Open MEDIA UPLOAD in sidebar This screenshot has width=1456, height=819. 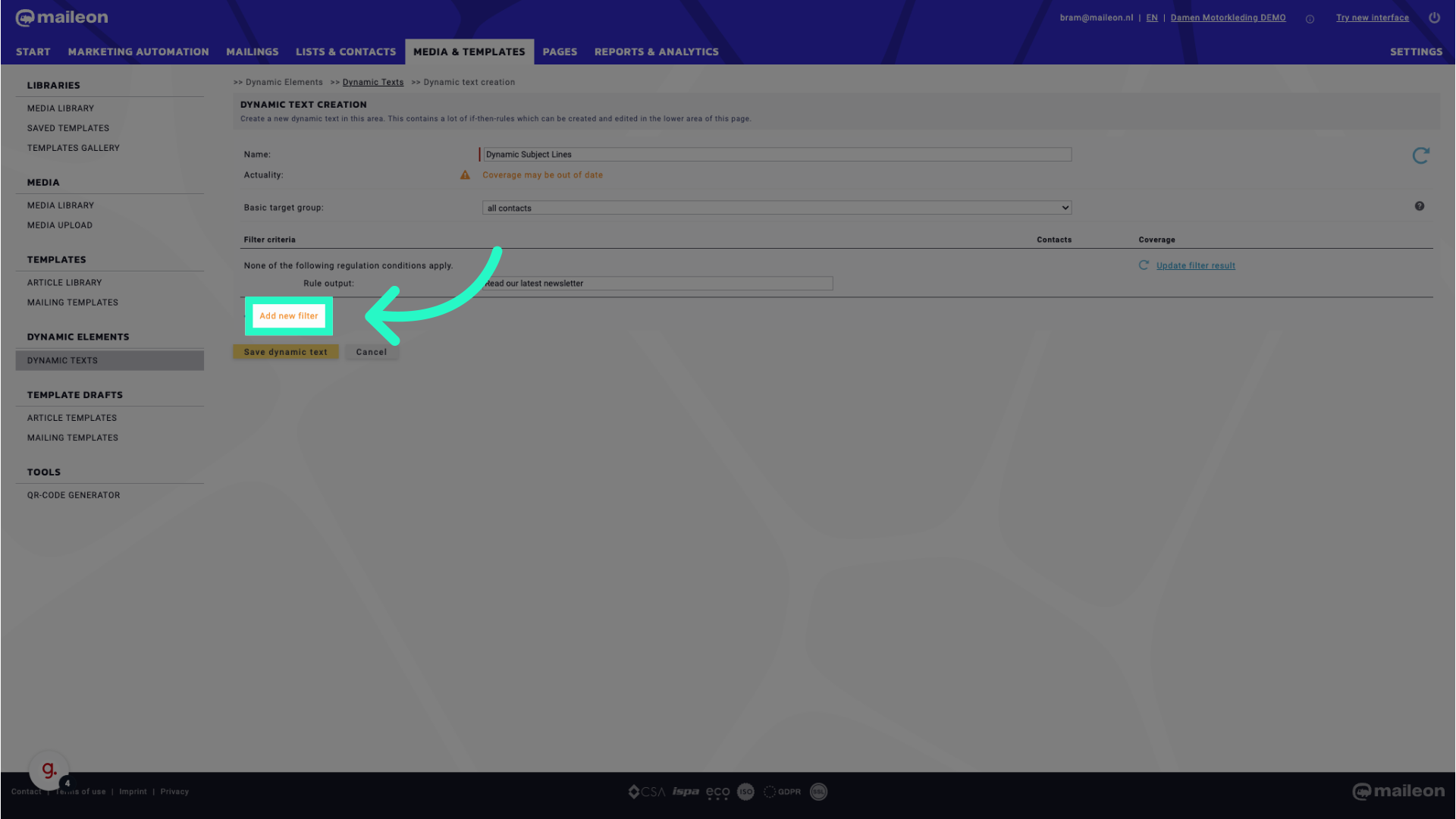tap(60, 225)
